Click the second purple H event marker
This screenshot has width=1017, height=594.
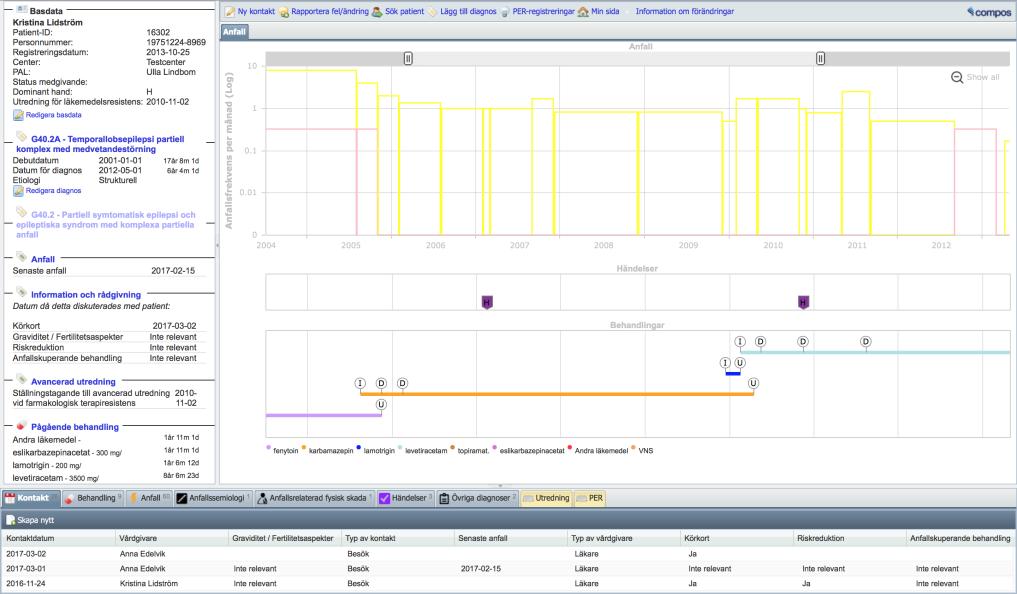coord(804,302)
